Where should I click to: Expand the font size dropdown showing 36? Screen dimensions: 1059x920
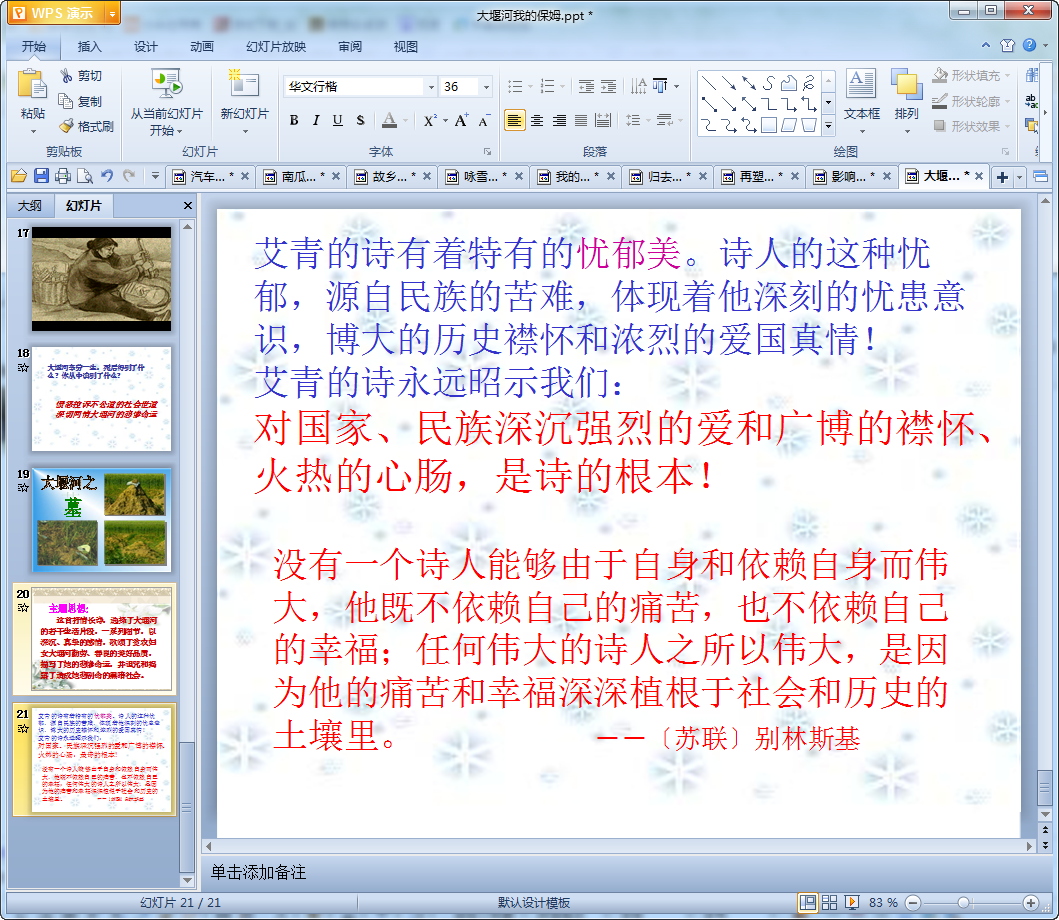pos(486,87)
